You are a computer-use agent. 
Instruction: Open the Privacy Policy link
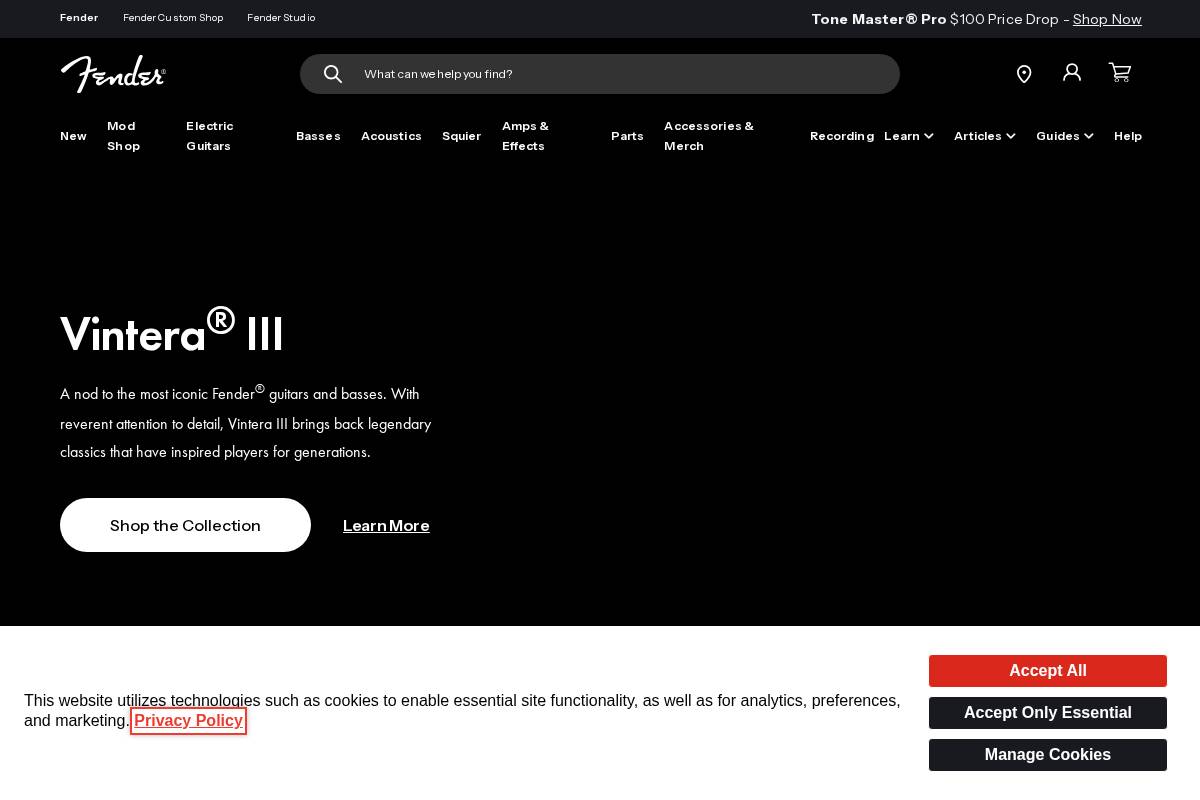(188, 721)
